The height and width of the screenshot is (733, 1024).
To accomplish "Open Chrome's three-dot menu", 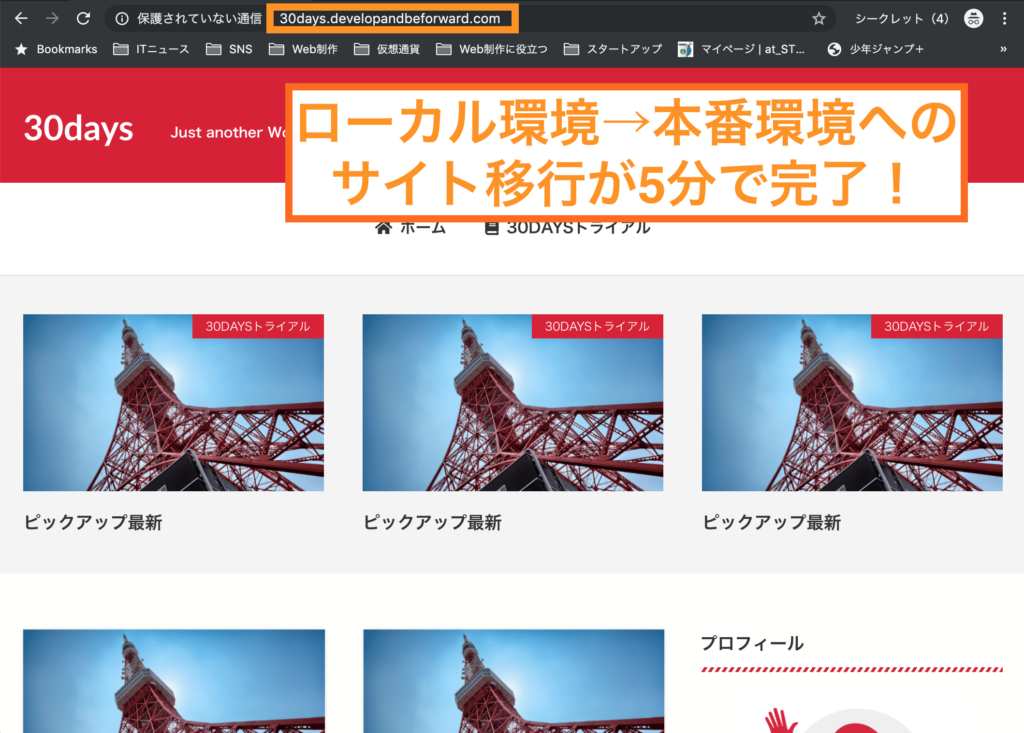I will click(x=1003, y=18).
